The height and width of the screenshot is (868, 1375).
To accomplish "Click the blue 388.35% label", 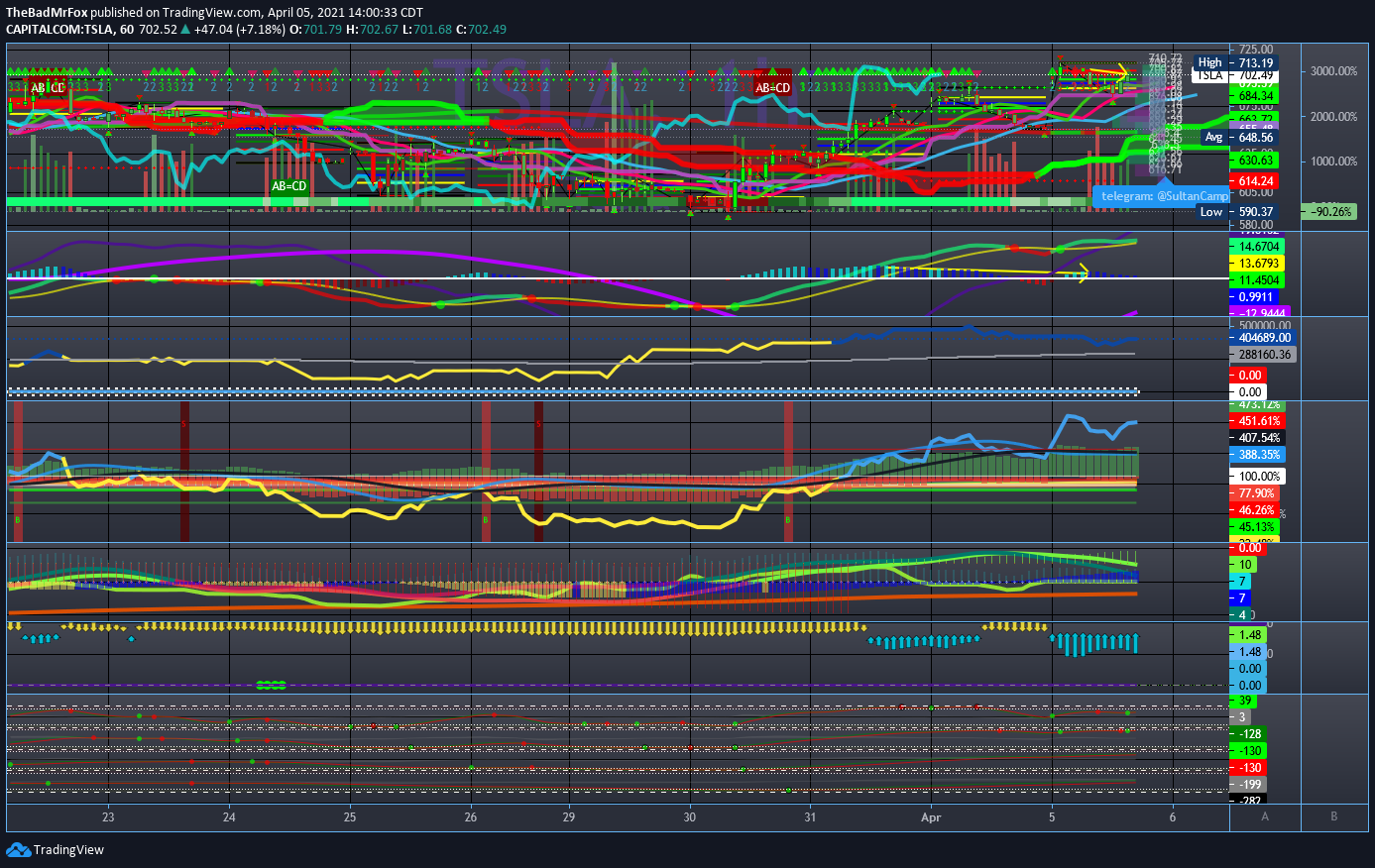I will [x=1259, y=455].
